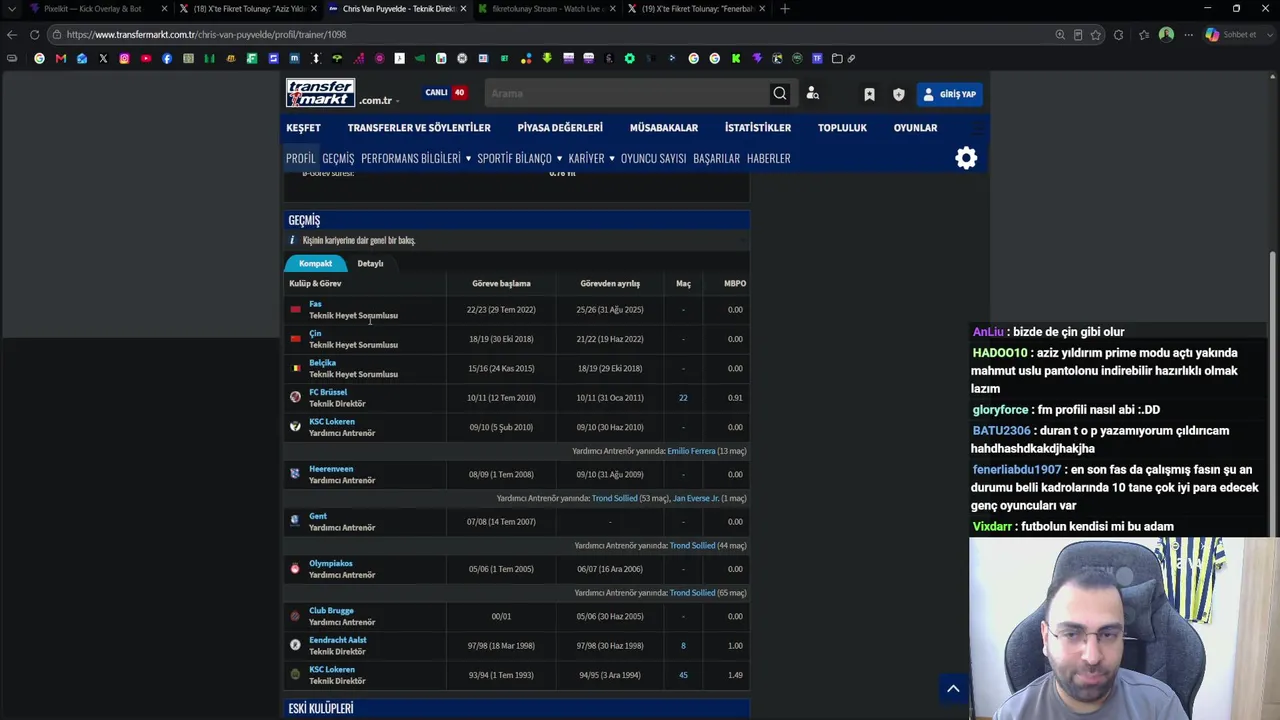Open the Heerenveen club link

[331, 469]
